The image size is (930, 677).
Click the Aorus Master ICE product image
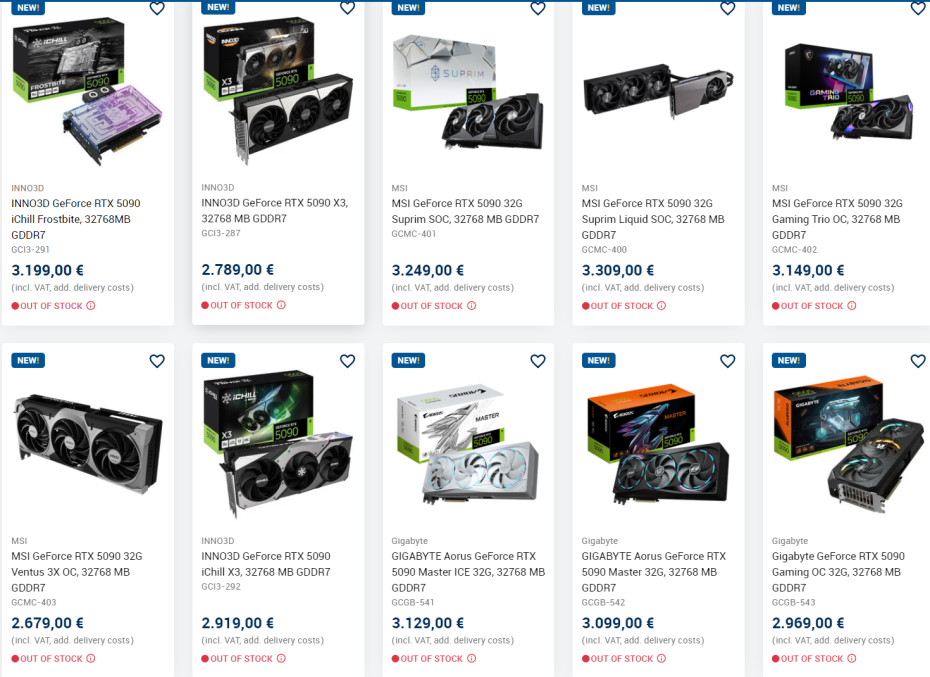tap(468, 443)
